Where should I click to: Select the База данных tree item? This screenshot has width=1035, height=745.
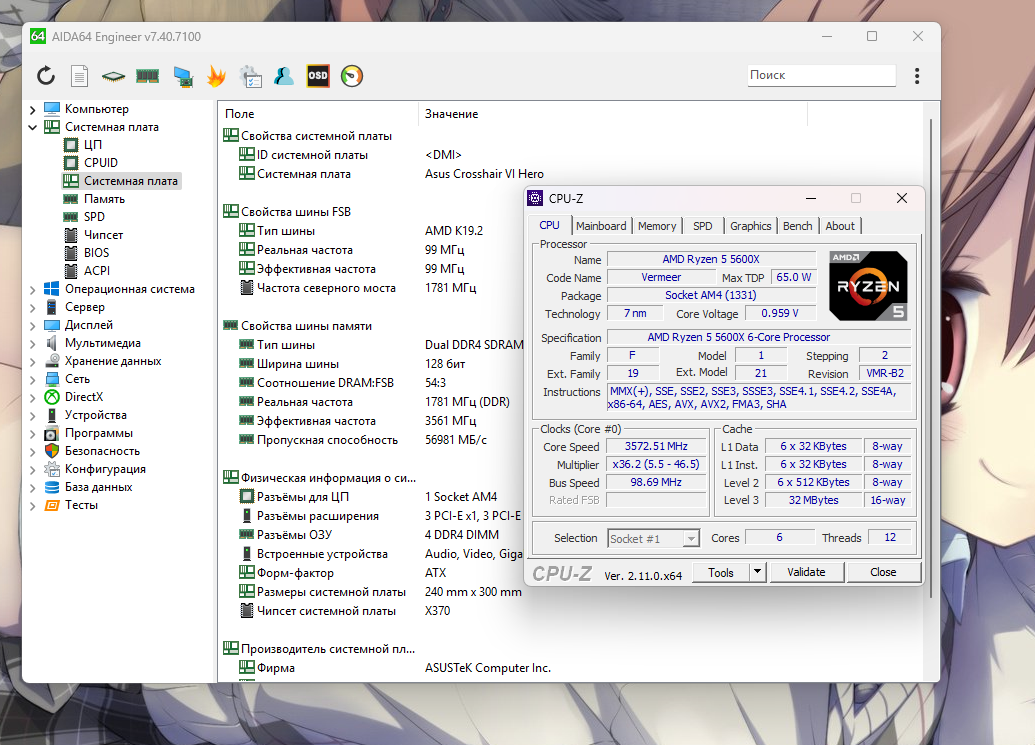tap(88, 487)
